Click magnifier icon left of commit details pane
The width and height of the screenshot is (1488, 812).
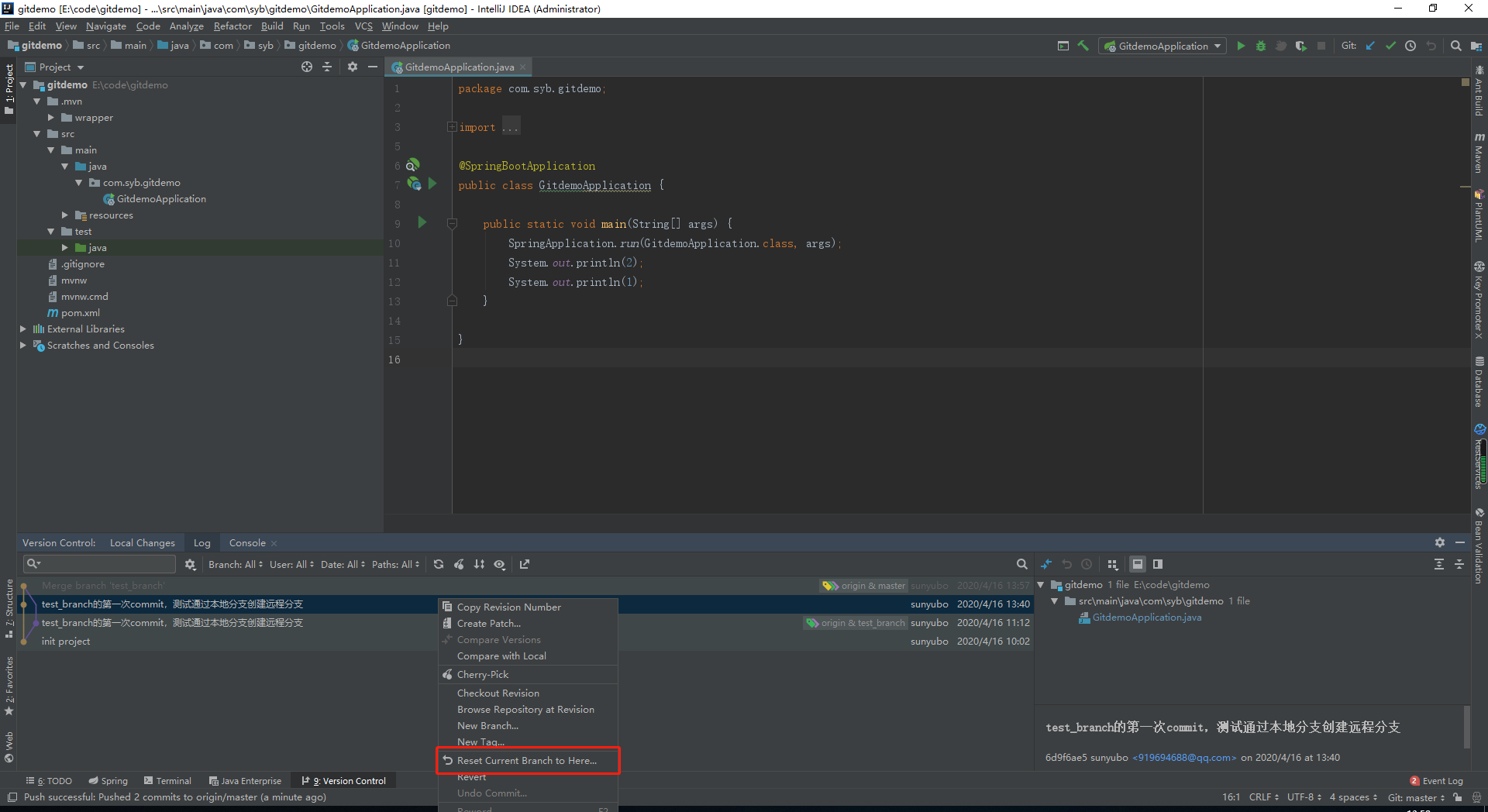1022,564
